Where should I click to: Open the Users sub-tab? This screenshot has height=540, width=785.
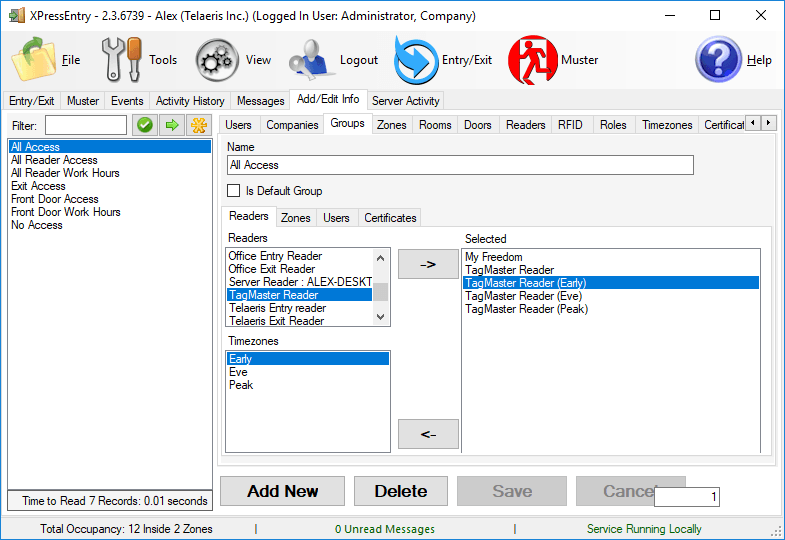[x=238, y=125]
